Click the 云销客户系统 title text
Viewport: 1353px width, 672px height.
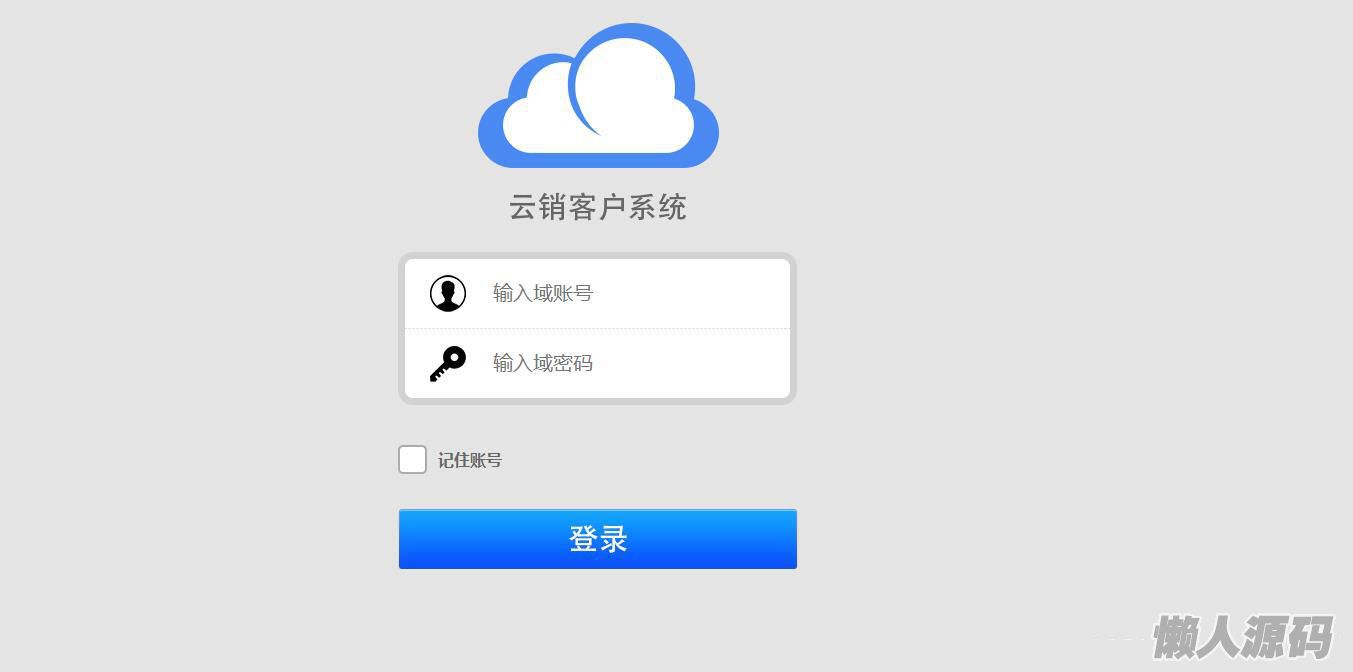click(598, 208)
